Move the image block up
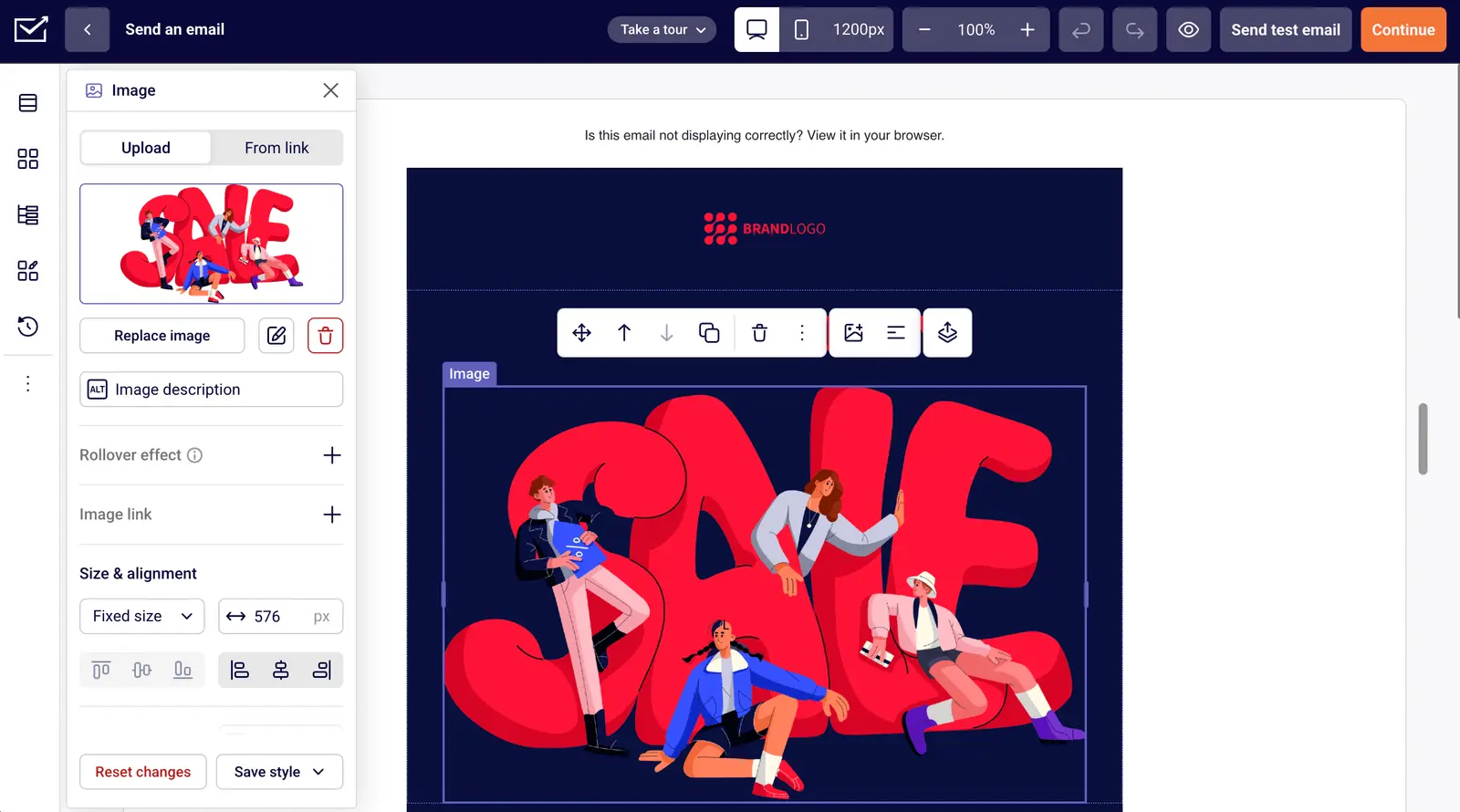 pyautogui.click(x=624, y=333)
